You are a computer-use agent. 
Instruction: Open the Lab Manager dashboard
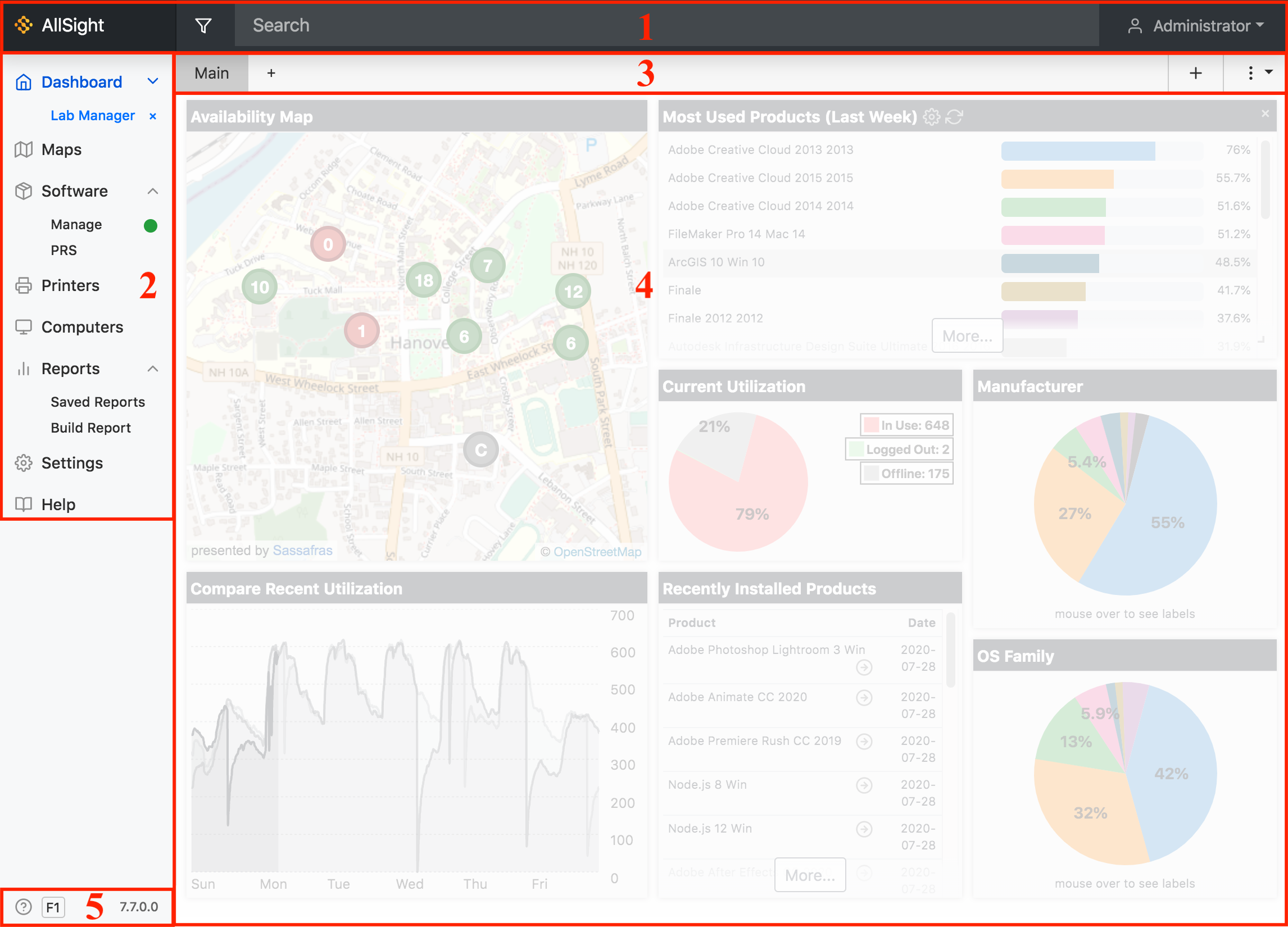tap(93, 115)
